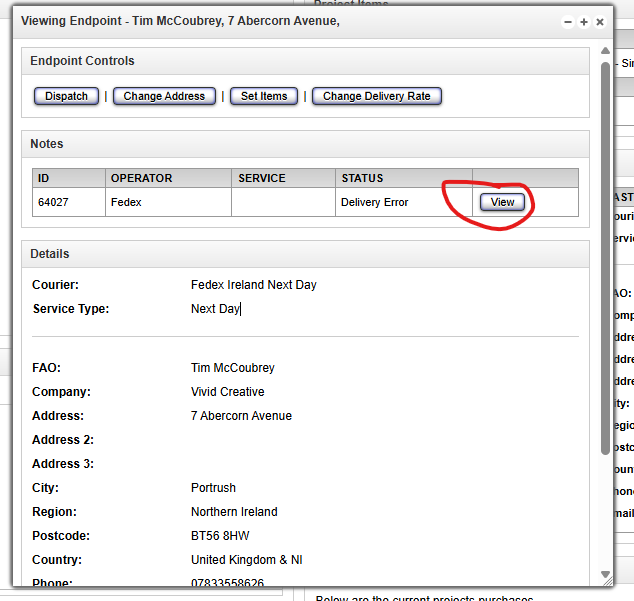Maximize the Viewing Endpoint dialog
The image size is (634, 601).
point(584,22)
